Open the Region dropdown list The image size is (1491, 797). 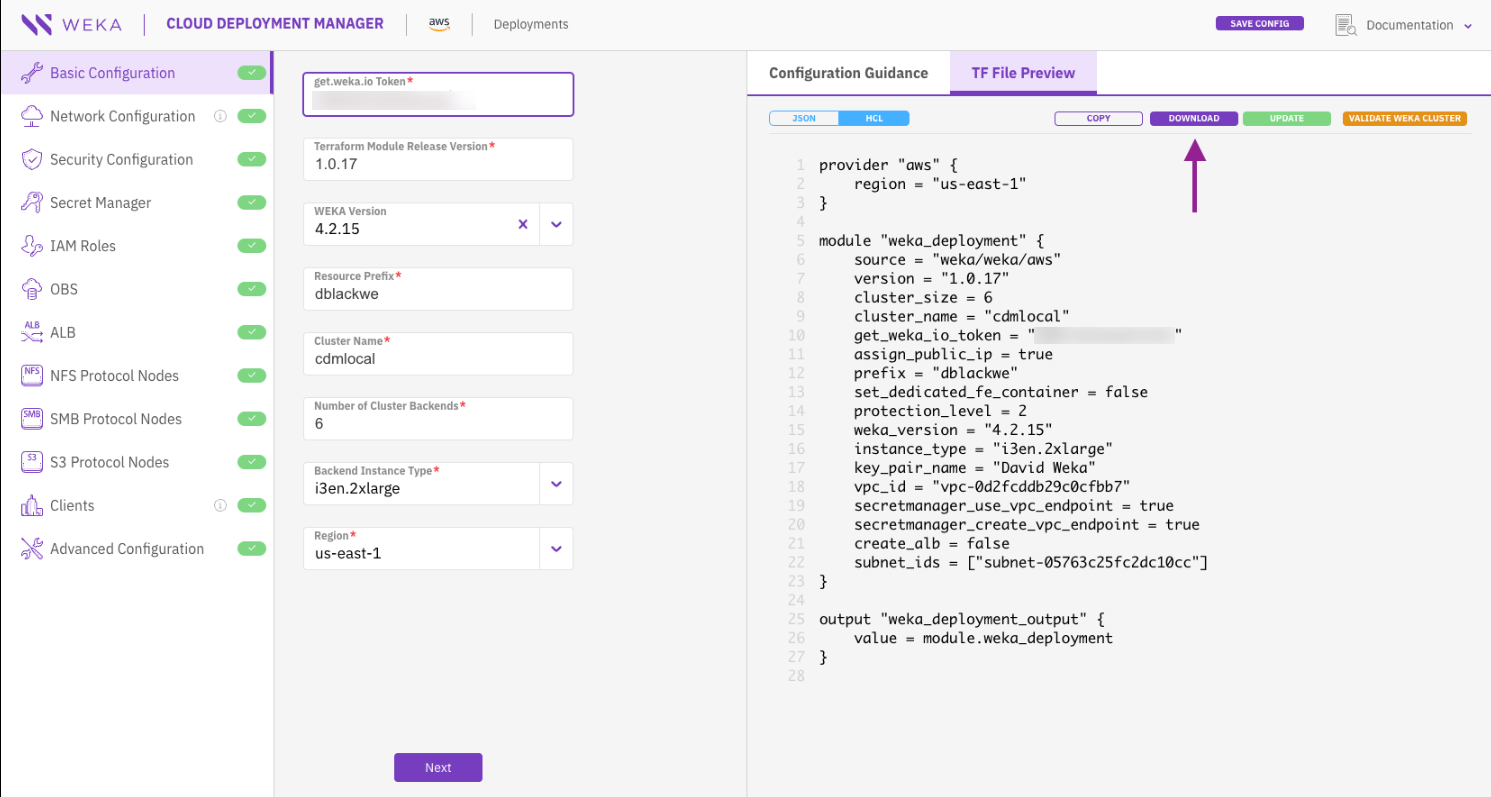point(556,549)
